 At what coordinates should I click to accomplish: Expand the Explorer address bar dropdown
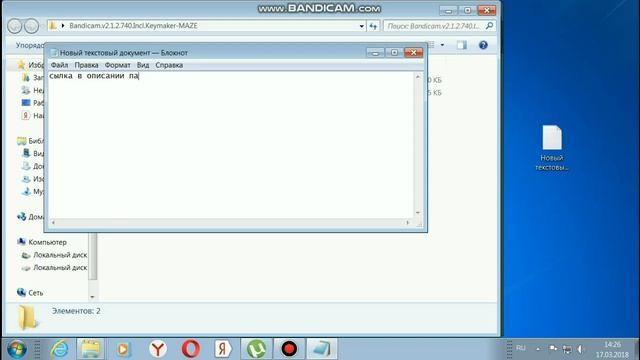[362, 26]
